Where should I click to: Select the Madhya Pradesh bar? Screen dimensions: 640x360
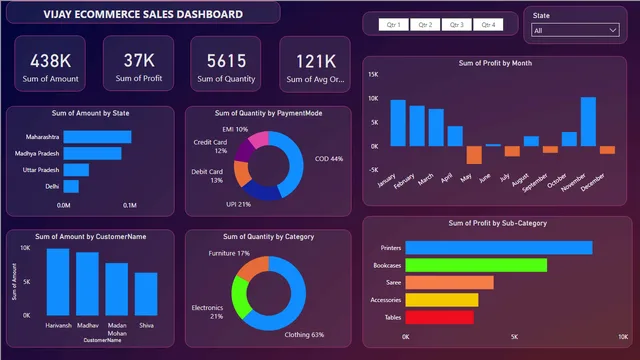[92, 153]
